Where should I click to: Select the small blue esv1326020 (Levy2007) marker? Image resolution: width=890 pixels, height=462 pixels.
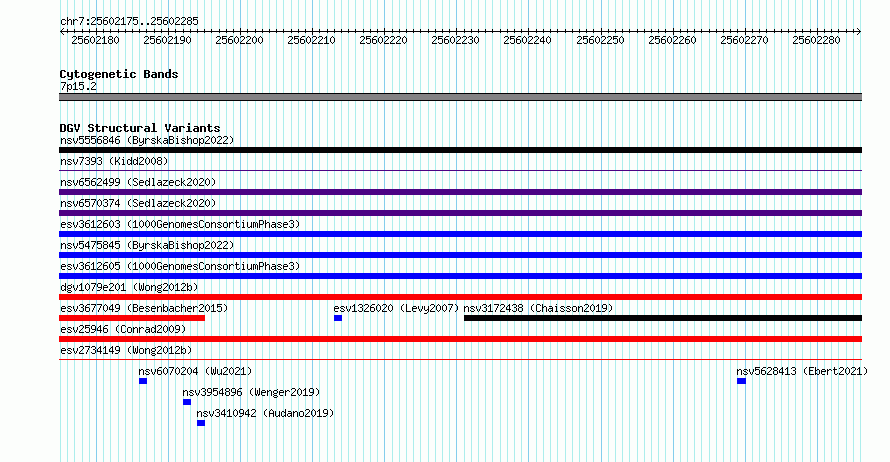point(338,318)
